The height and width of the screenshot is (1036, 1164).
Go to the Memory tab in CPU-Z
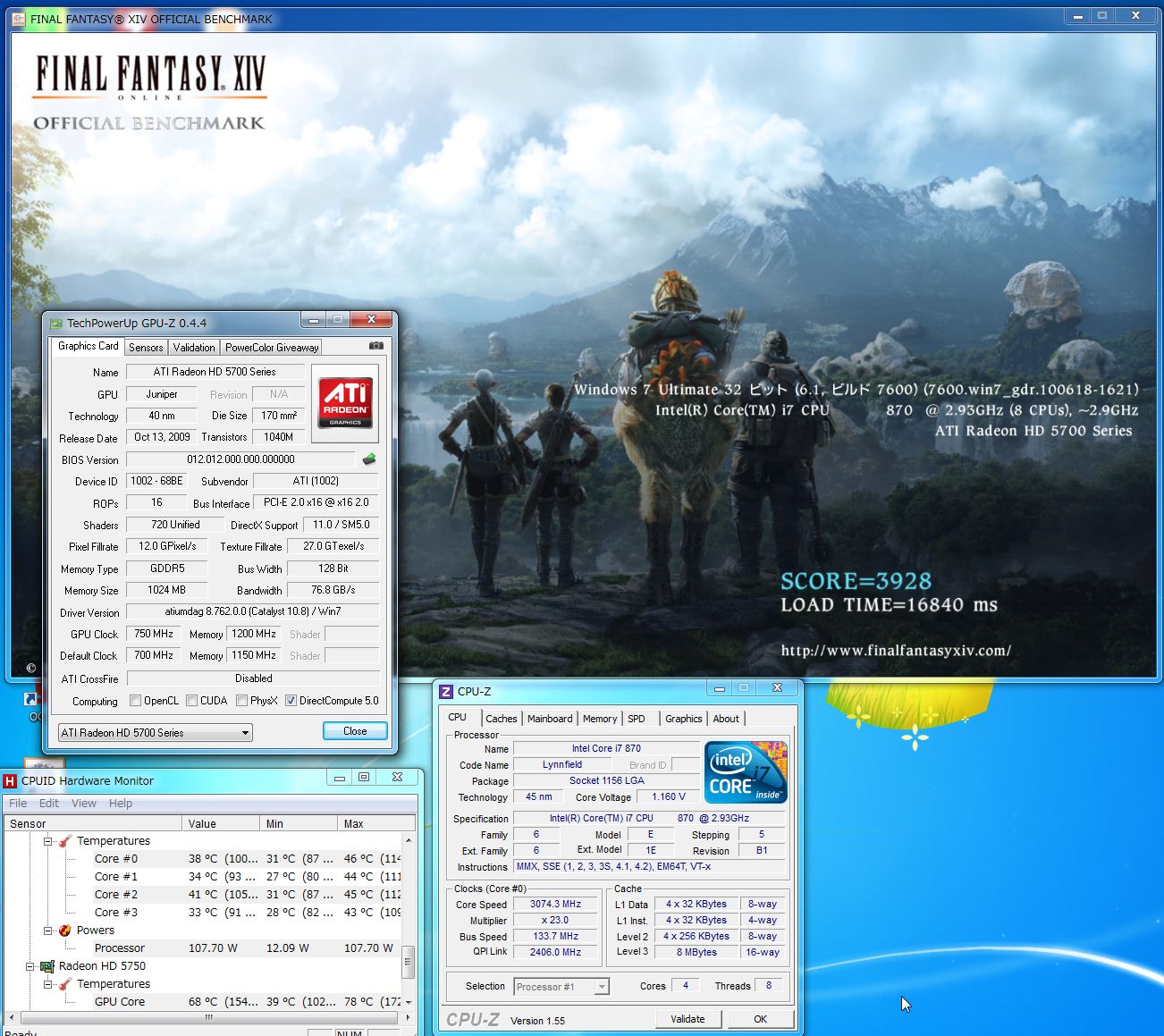(x=600, y=719)
